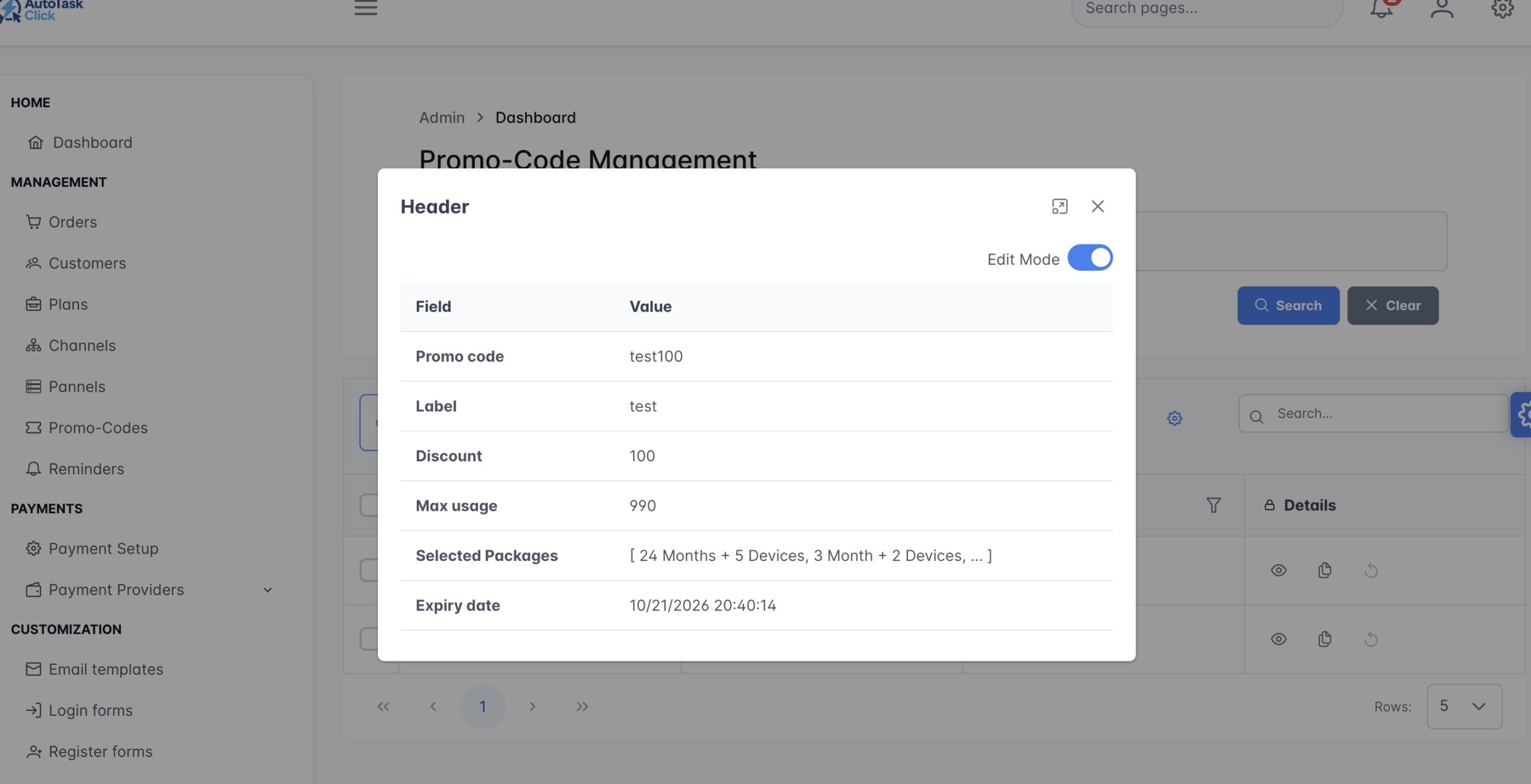Click the Selected Packages value

pyautogui.click(x=811, y=556)
